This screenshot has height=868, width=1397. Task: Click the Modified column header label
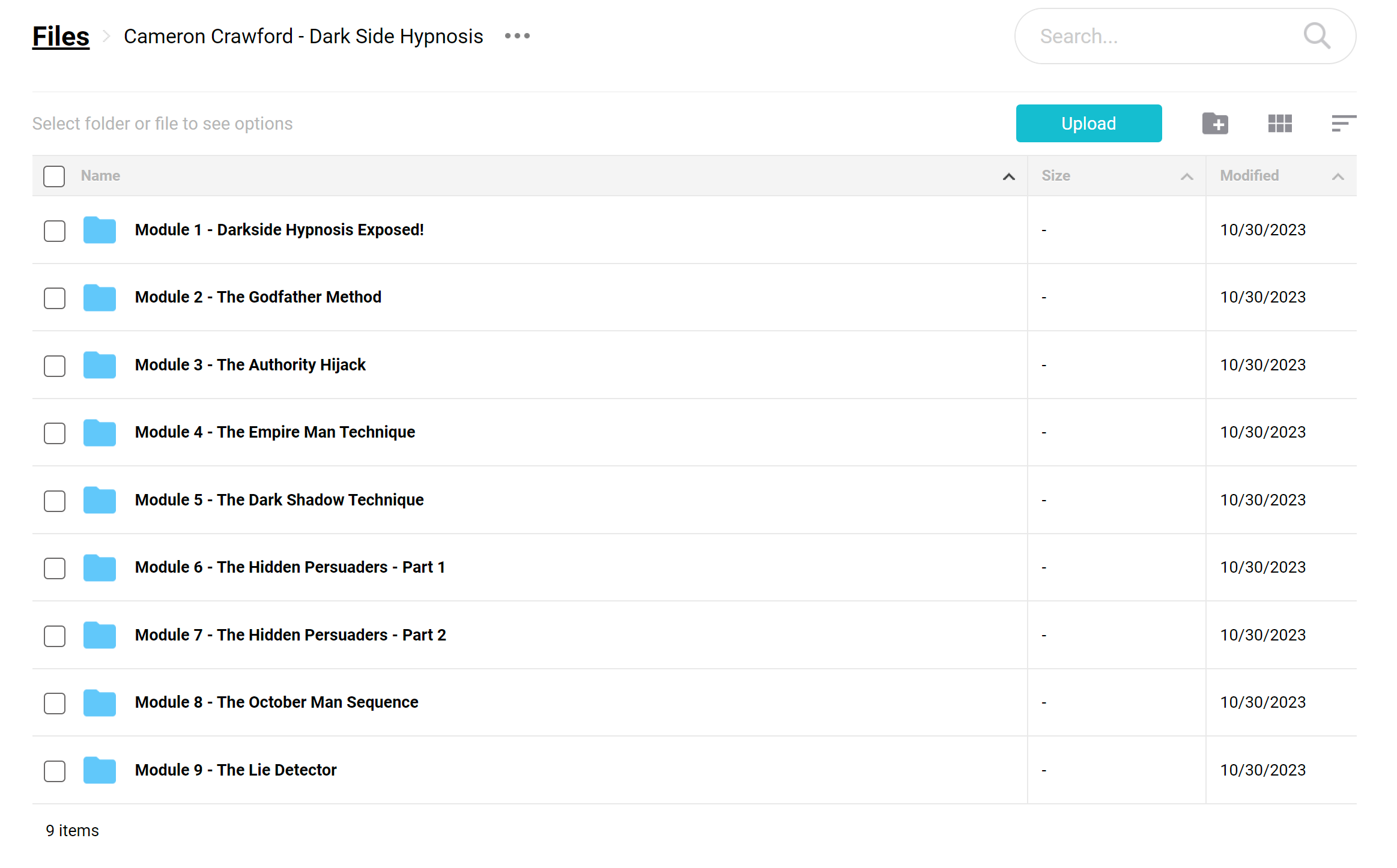tap(1249, 175)
